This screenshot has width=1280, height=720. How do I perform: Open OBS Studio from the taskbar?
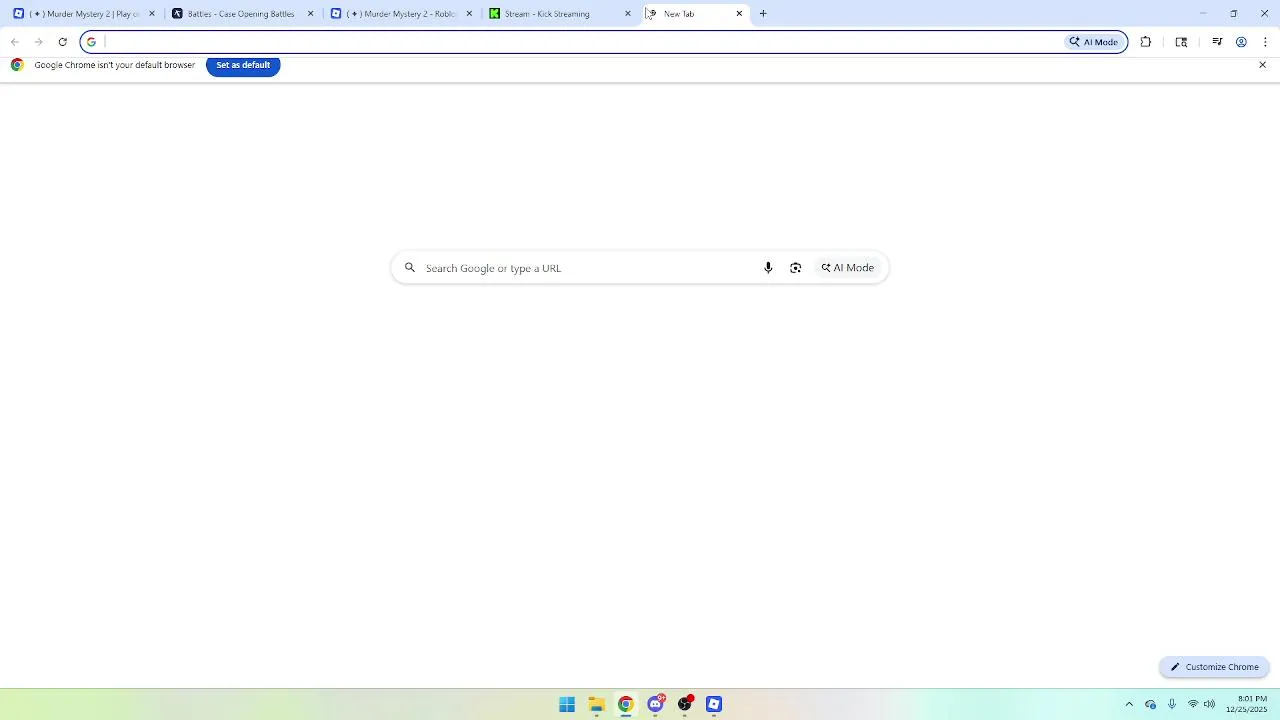[x=685, y=704]
